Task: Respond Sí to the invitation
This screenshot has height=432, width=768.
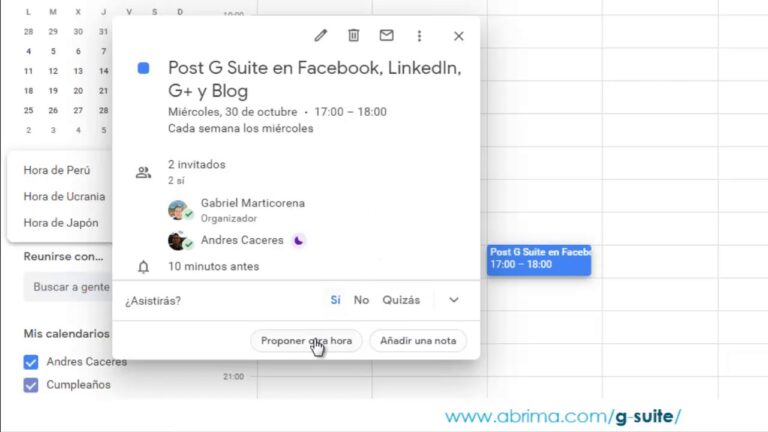Action: 336,300
